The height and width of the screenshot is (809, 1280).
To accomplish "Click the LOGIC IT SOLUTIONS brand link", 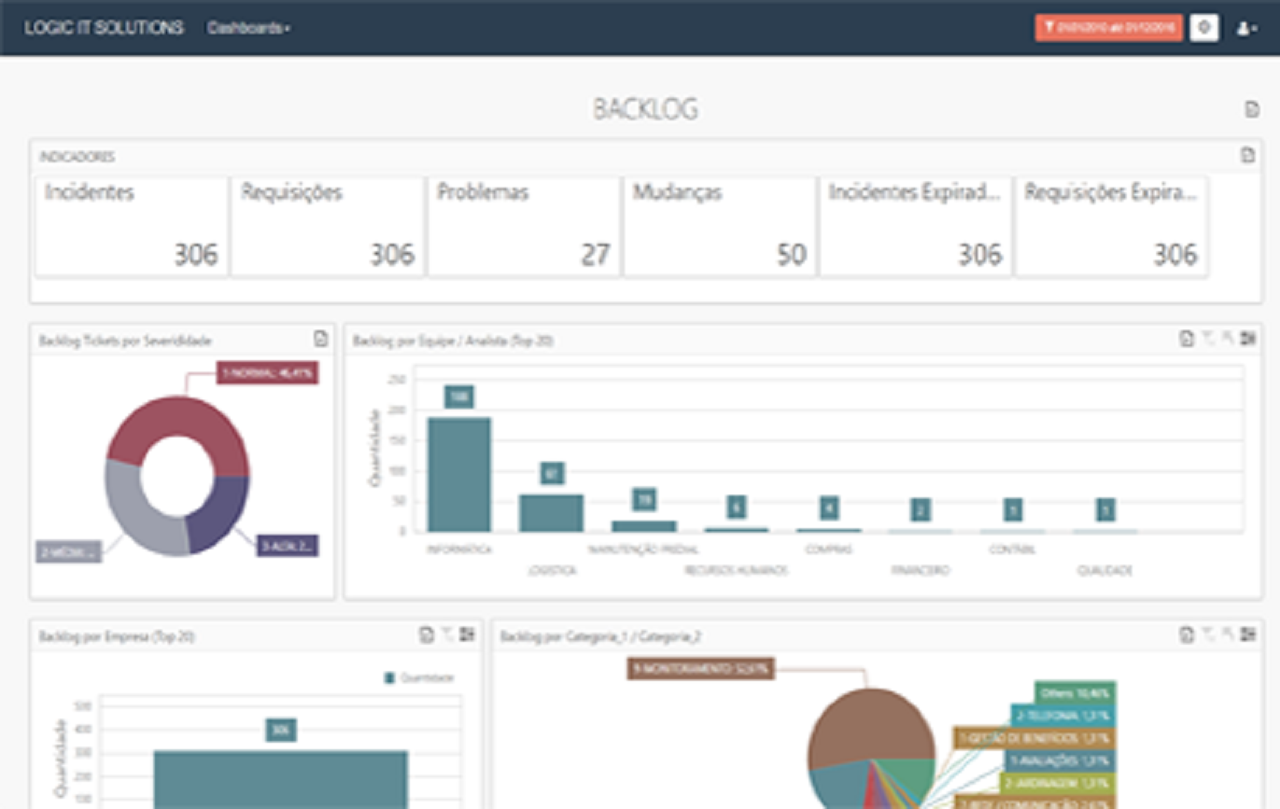I will pyautogui.click(x=104, y=28).
